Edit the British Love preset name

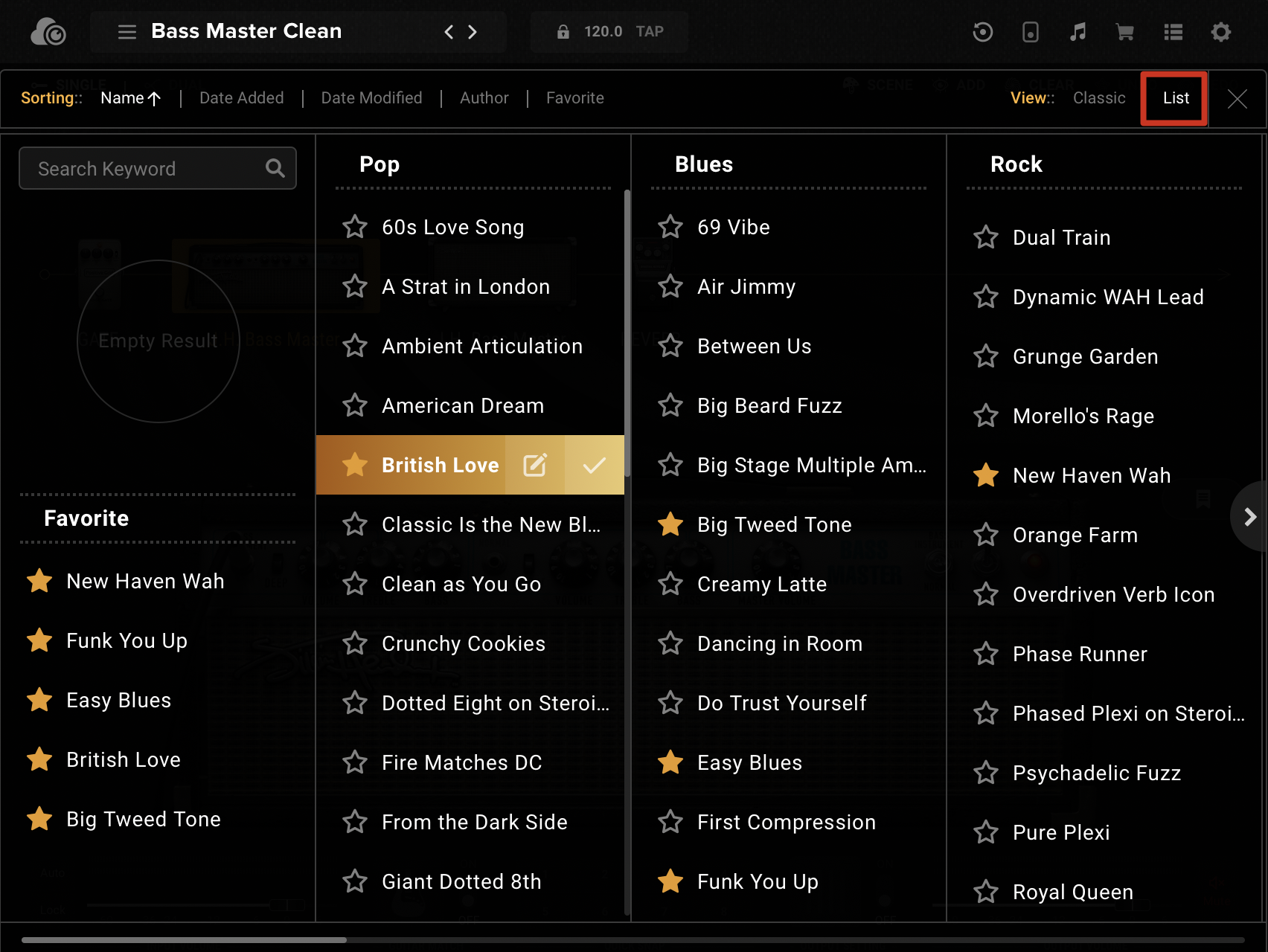535,465
